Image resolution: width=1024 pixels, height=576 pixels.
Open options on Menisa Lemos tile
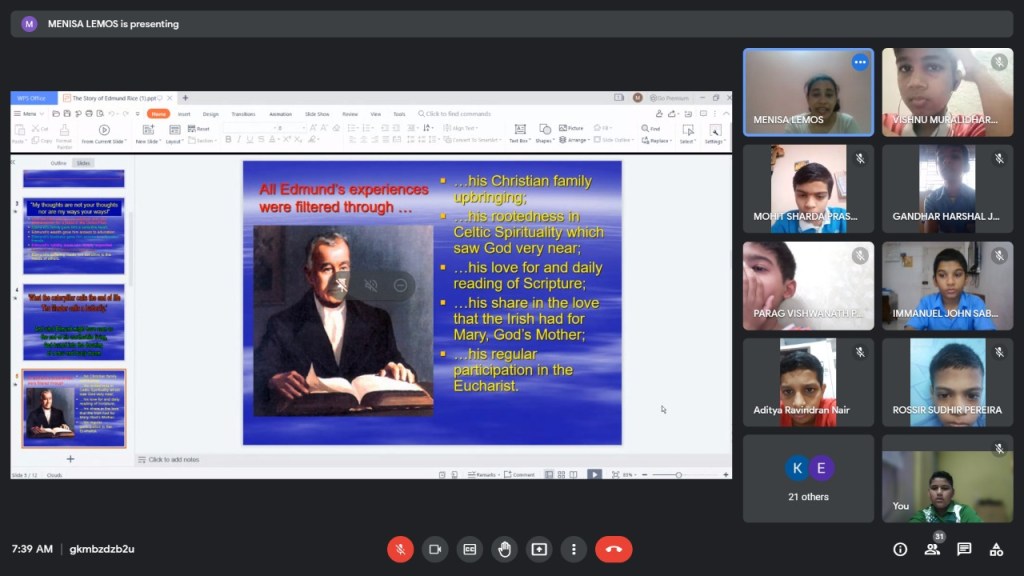pyautogui.click(x=859, y=62)
